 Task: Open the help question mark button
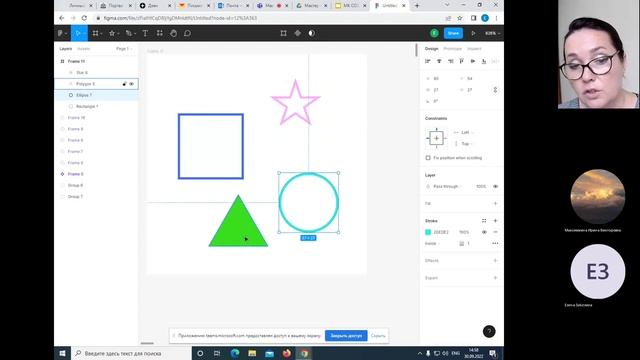[489, 331]
